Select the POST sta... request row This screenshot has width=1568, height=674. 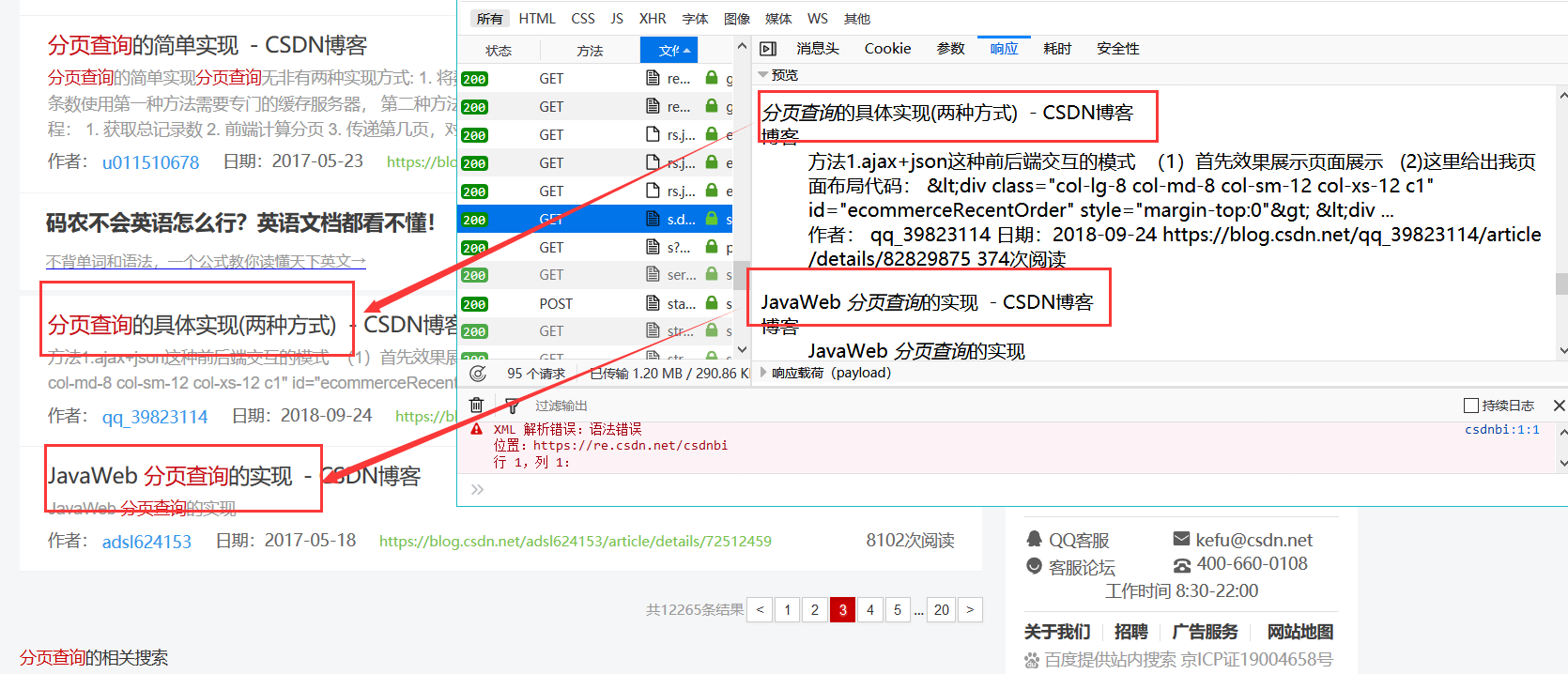(x=595, y=303)
